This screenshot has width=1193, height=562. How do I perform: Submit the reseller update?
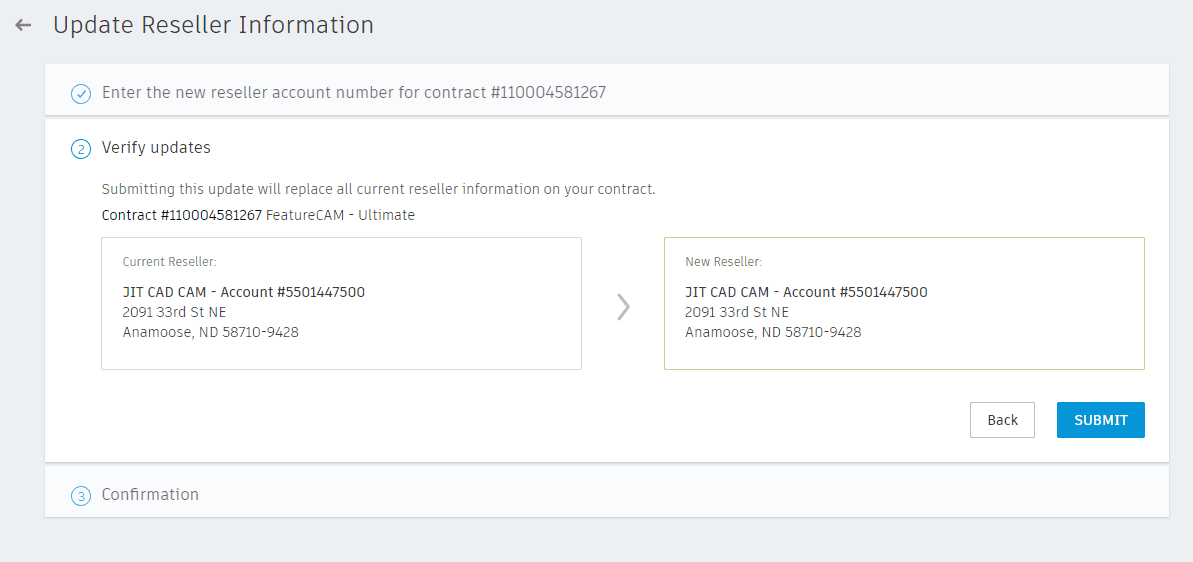(1100, 420)
